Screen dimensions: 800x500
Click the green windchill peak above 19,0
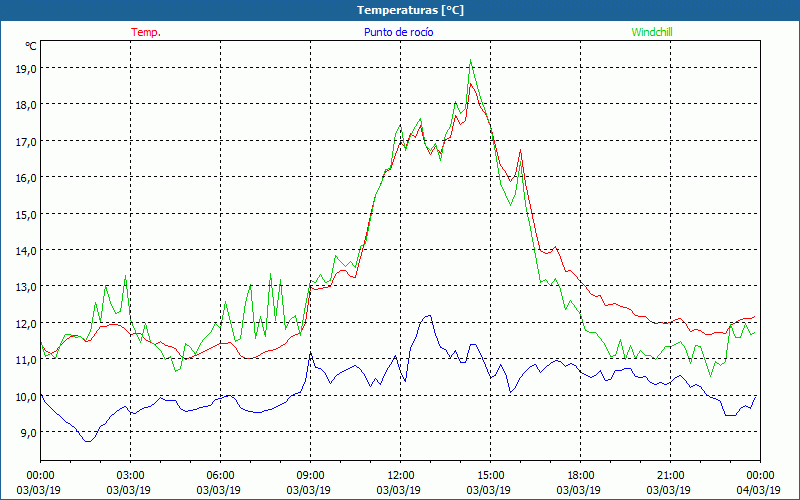(x=470, y=60)
